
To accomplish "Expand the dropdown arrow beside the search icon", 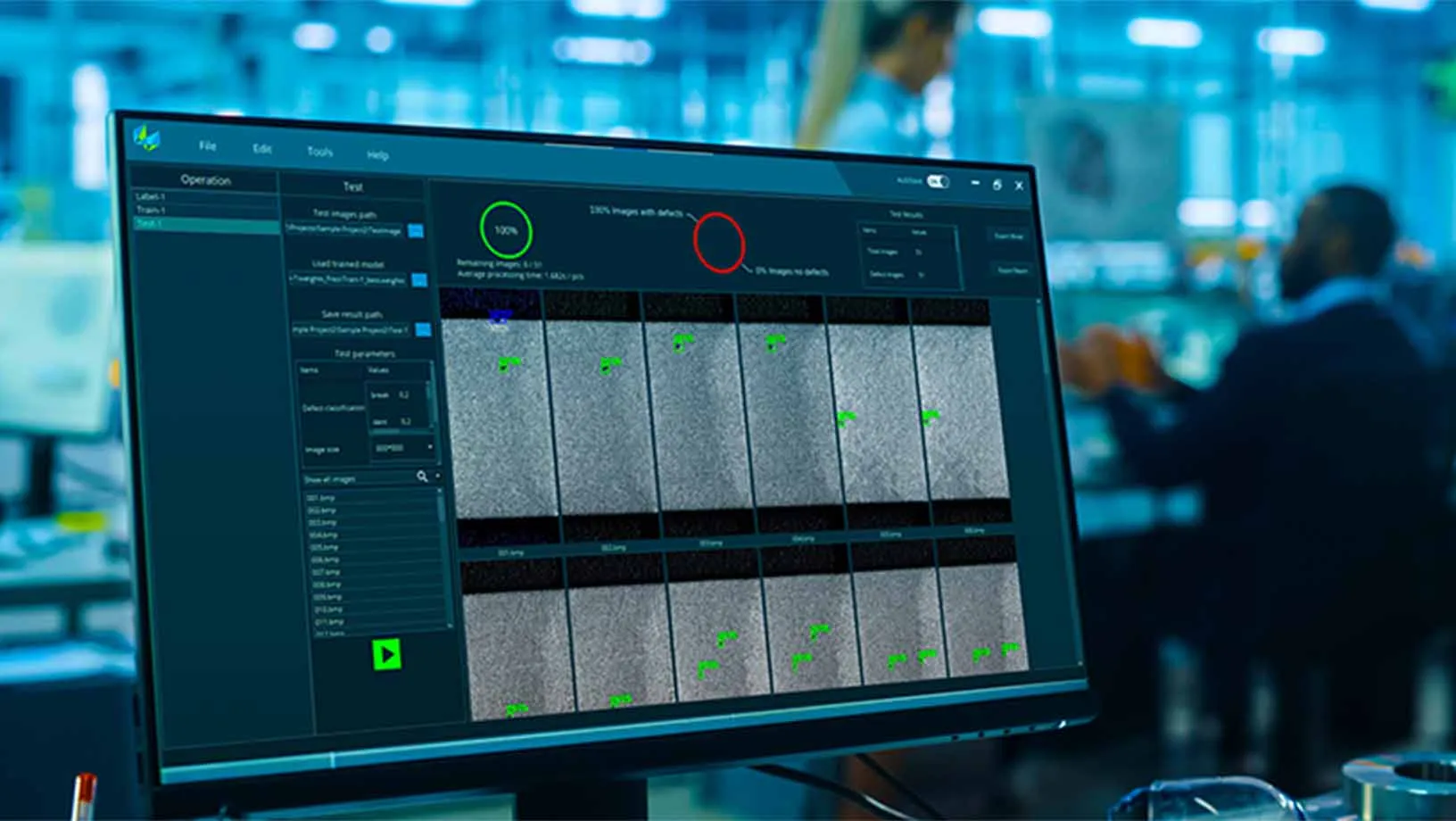I will click(x=437, y=477).
